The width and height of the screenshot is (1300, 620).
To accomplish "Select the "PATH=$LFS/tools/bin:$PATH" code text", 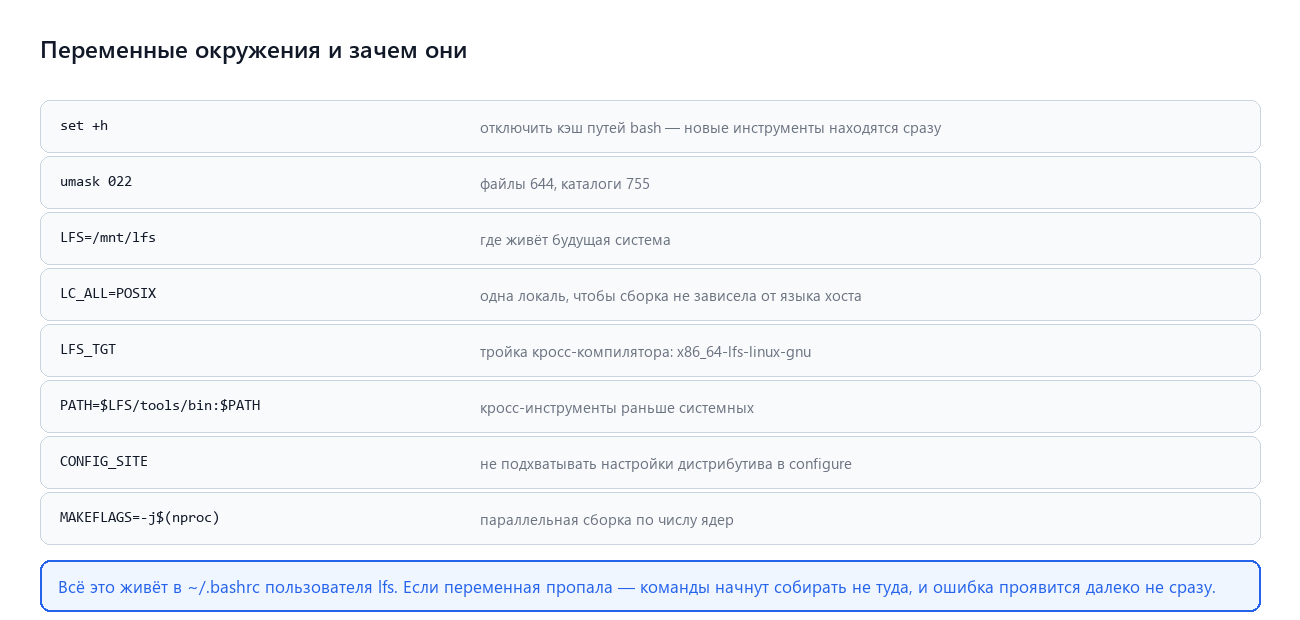I will click(x=160, y=406).
